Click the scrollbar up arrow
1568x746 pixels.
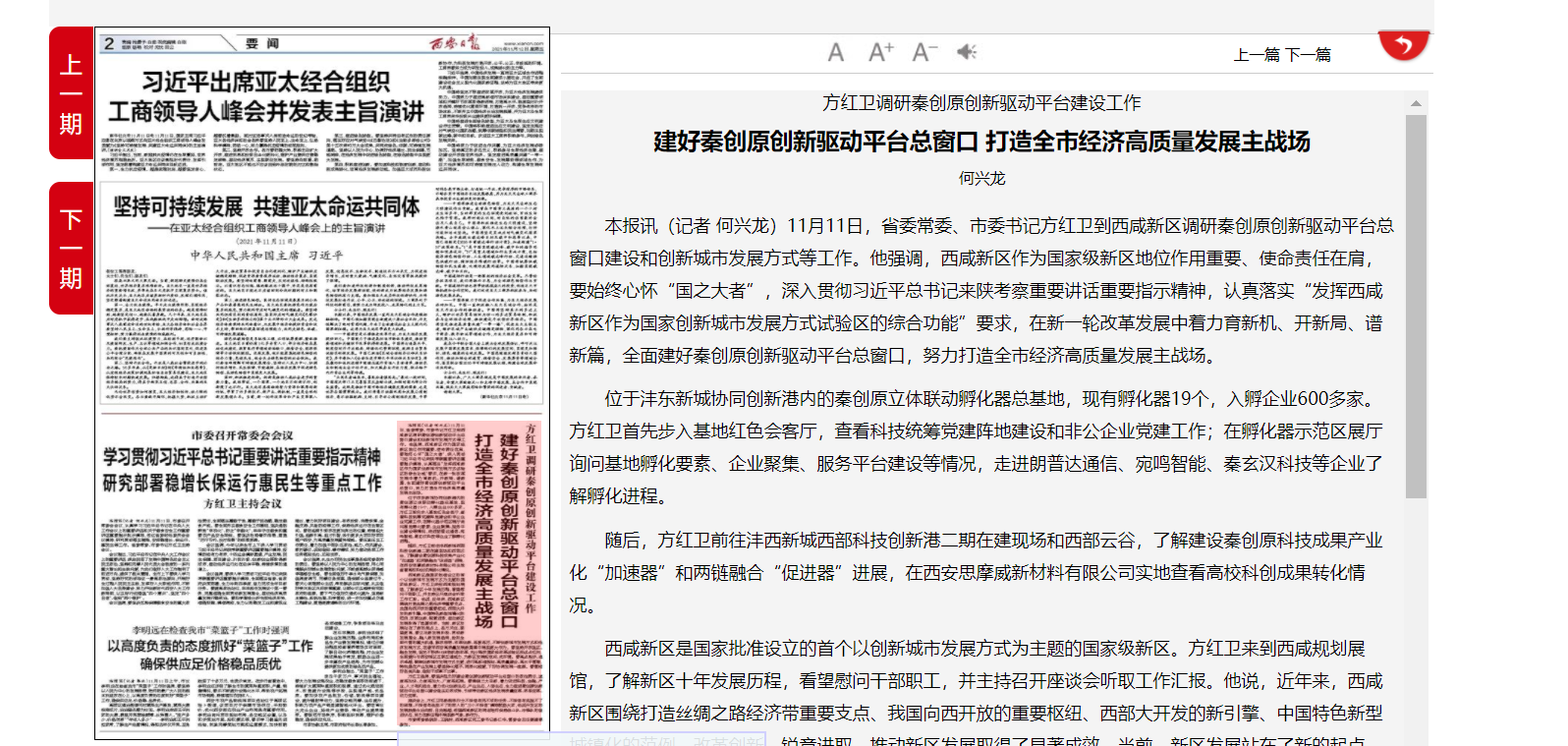[x=1416, y=103]
